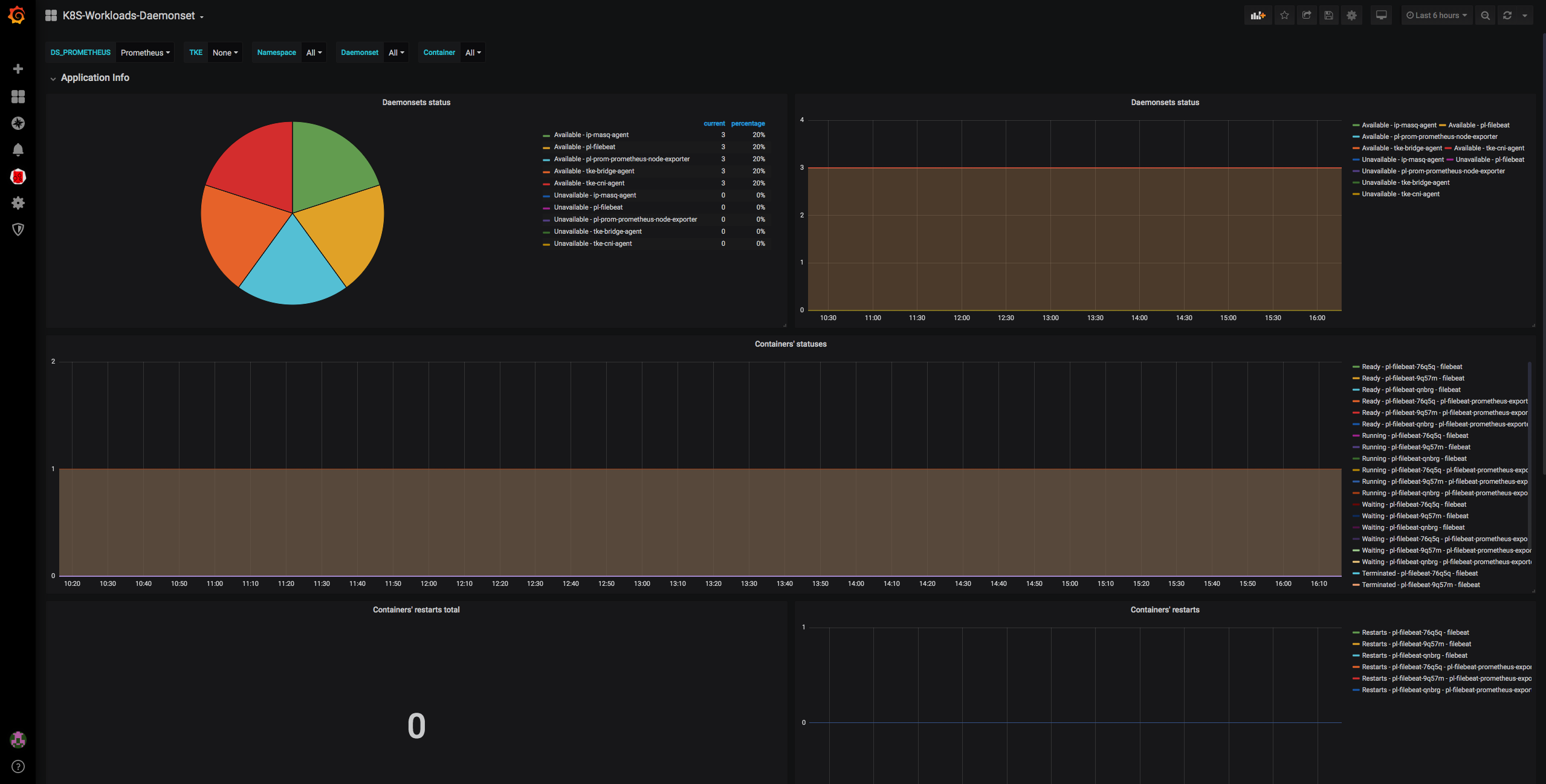Open Server Admin shield icon
The image size is (1546, 784).
pos(18,230)
